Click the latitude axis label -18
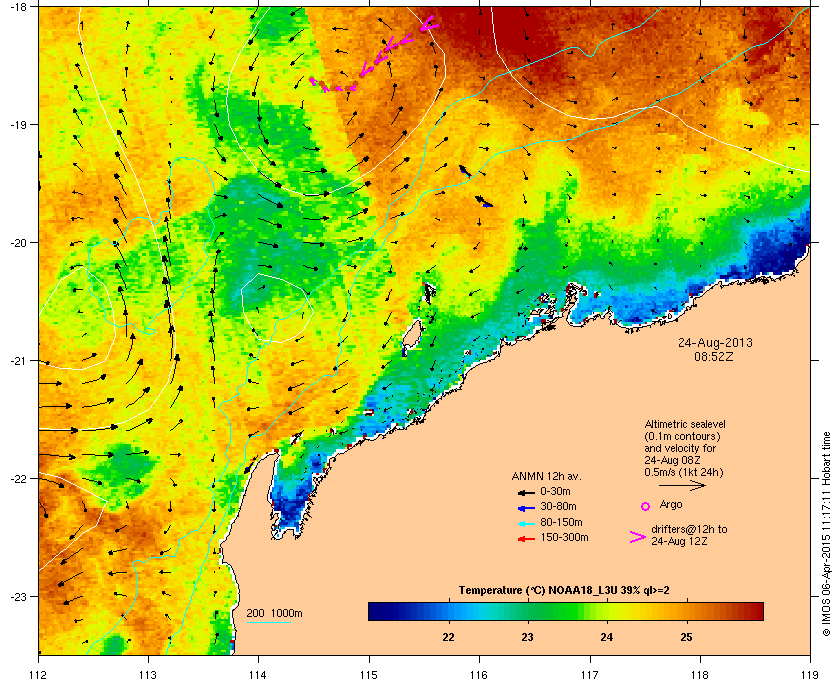This screenshot has width=840, height=680. tap(18, 6)
